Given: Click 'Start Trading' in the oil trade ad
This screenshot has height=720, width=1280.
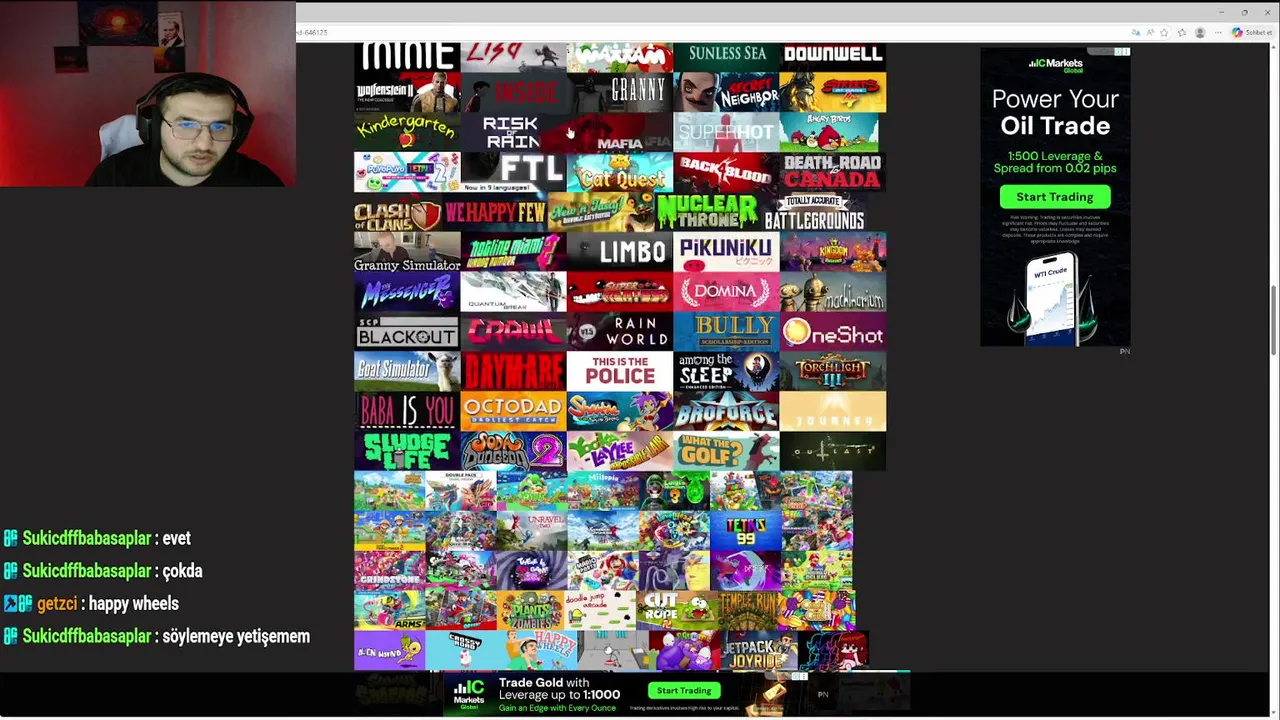Looking at the screenshot, I should tap(1055, 197).
